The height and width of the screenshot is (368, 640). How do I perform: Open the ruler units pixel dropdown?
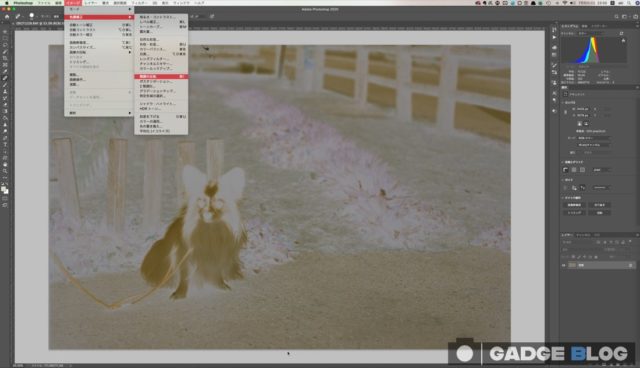point(602,170)
